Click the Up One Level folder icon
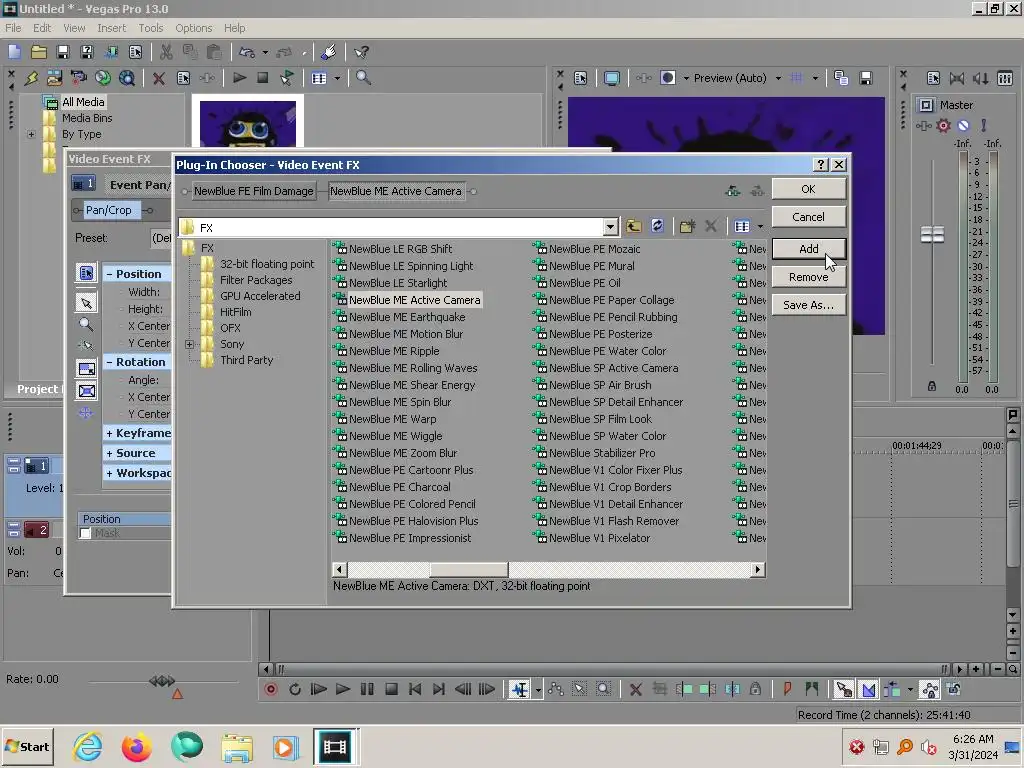 [633, 226]
